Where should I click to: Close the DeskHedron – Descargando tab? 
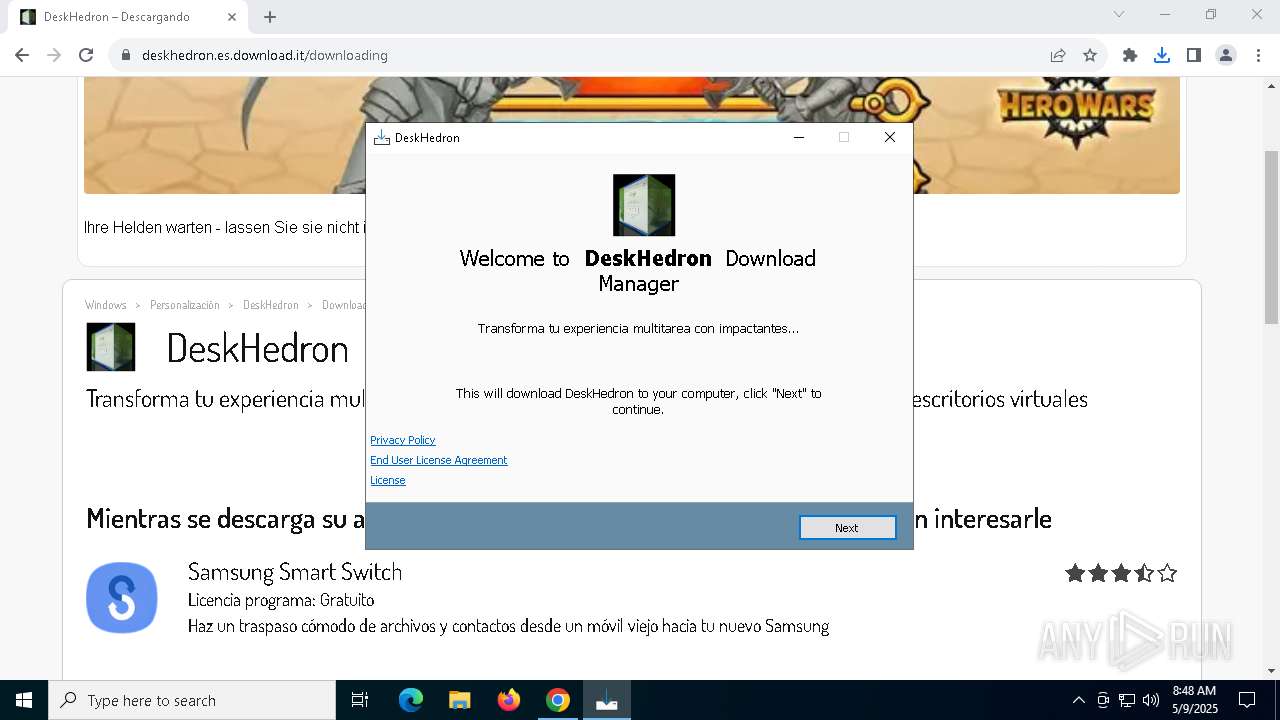(x=232, y=17)
